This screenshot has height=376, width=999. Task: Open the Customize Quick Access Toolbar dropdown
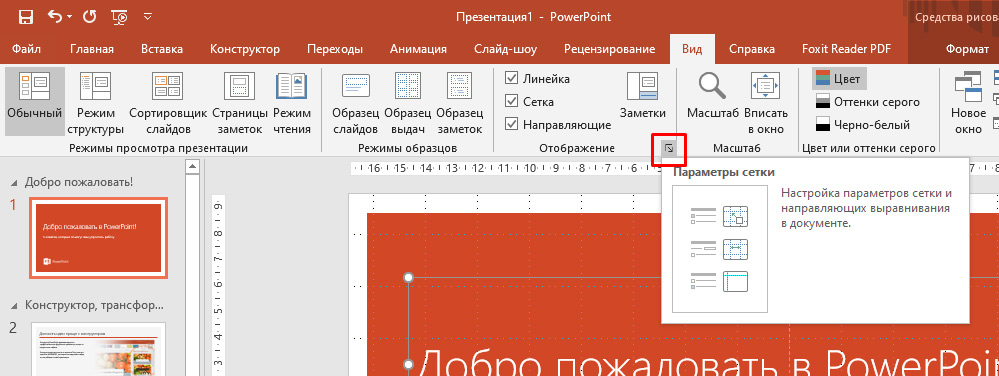pos(148,17)
